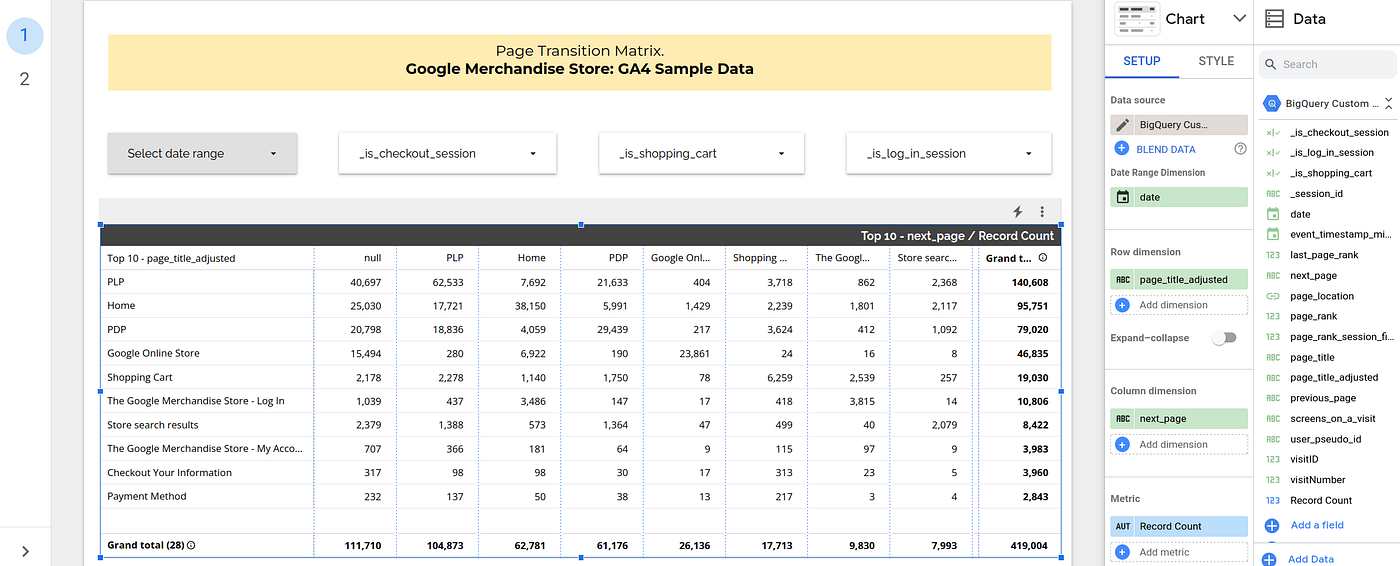Click the BLEND DATA link
Viewport: 1400px width, 566px height.
(x=1166, y=149)
